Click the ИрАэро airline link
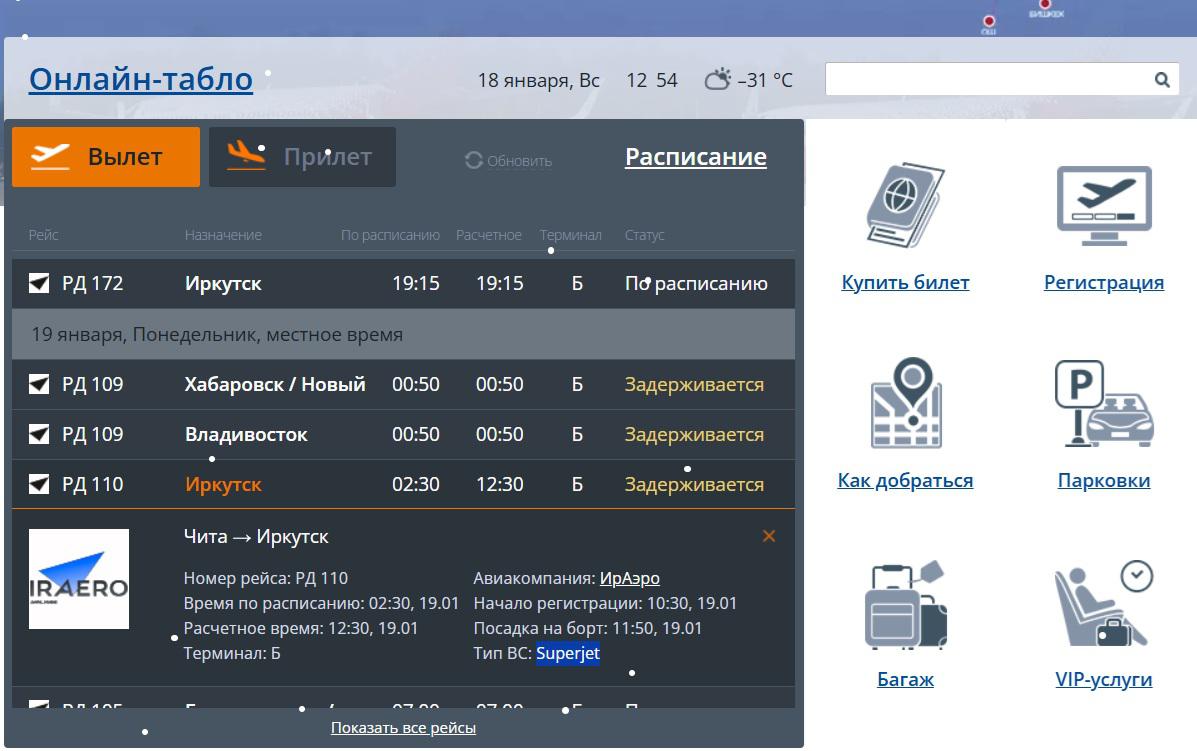 tap(629, 578)
